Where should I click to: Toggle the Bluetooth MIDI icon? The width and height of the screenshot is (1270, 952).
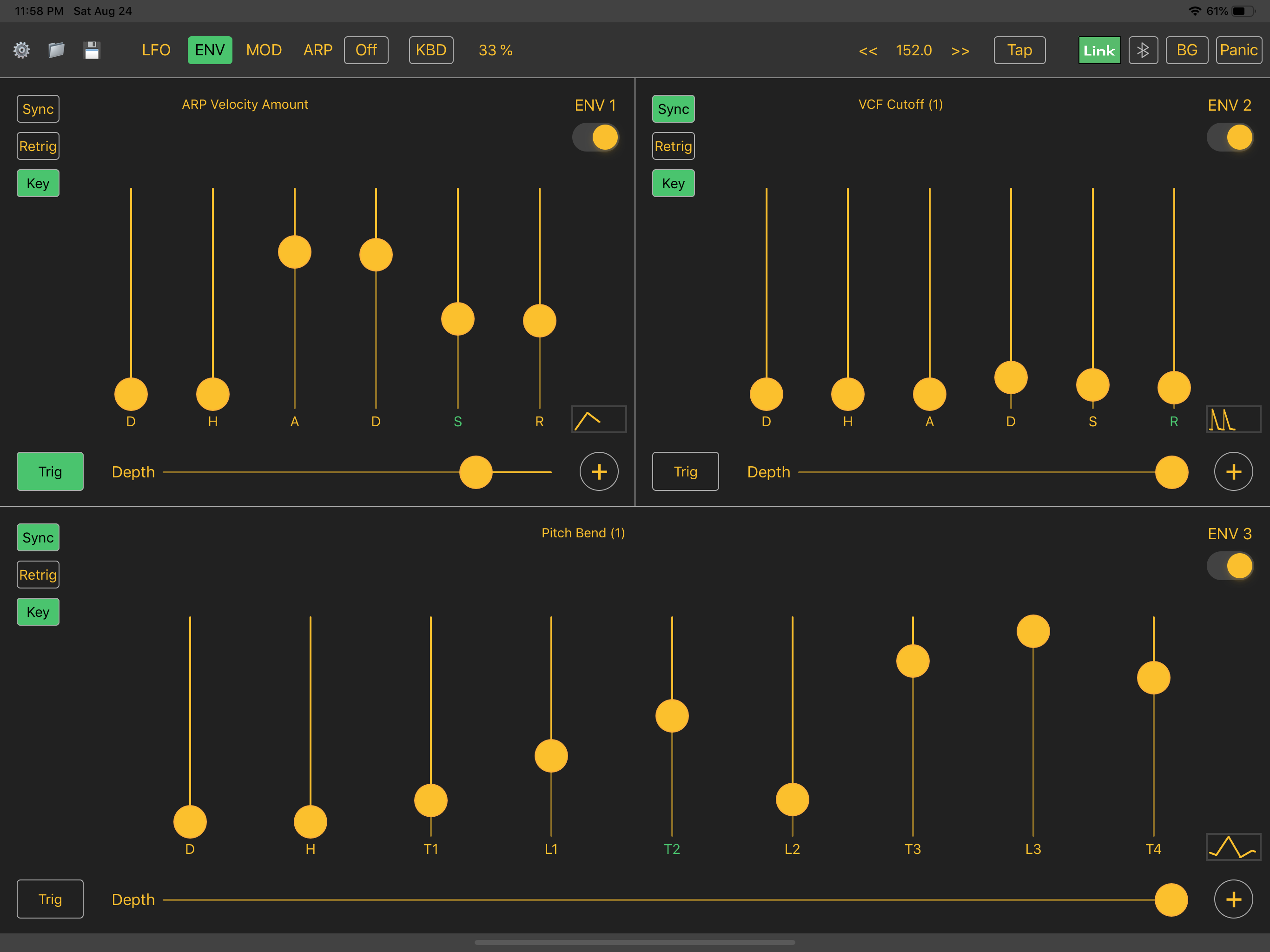coord(1143,51)
